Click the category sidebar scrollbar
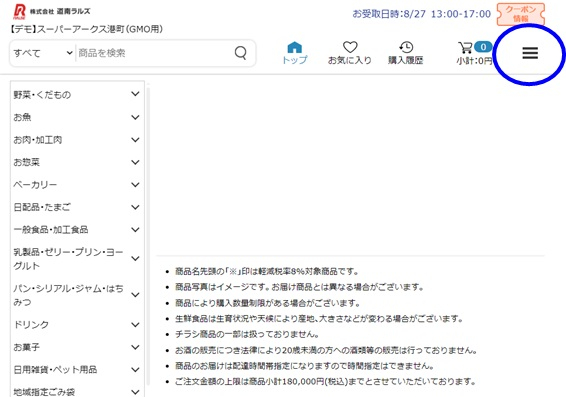The image size is (566, 397). click(x=148, y=235)
